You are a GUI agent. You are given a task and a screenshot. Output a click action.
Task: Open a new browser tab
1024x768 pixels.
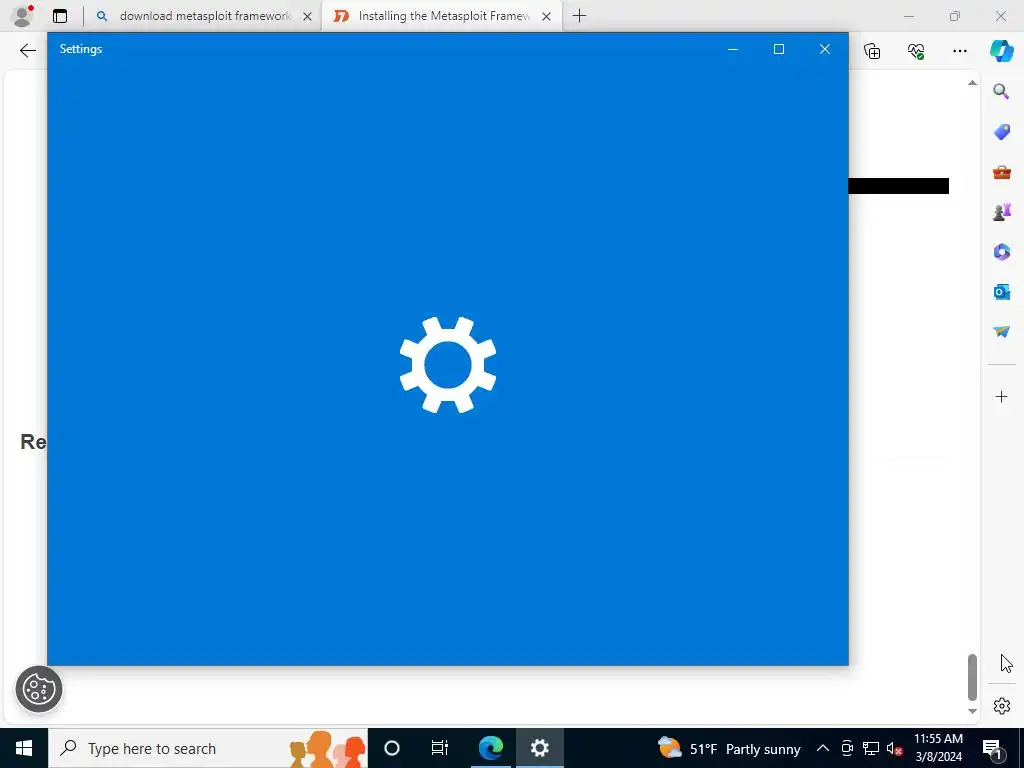coord(579,16)
